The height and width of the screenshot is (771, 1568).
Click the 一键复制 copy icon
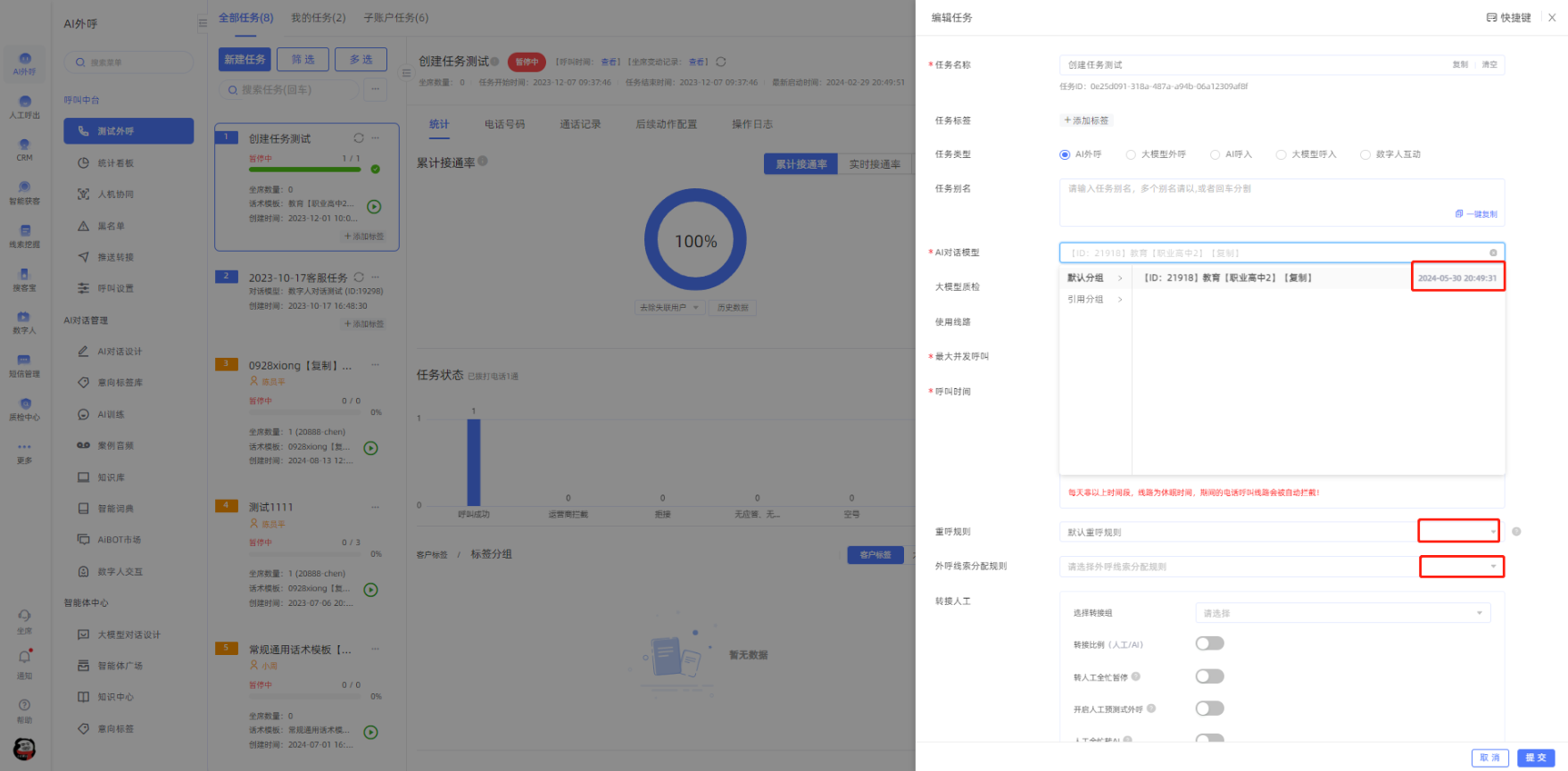1459,214
